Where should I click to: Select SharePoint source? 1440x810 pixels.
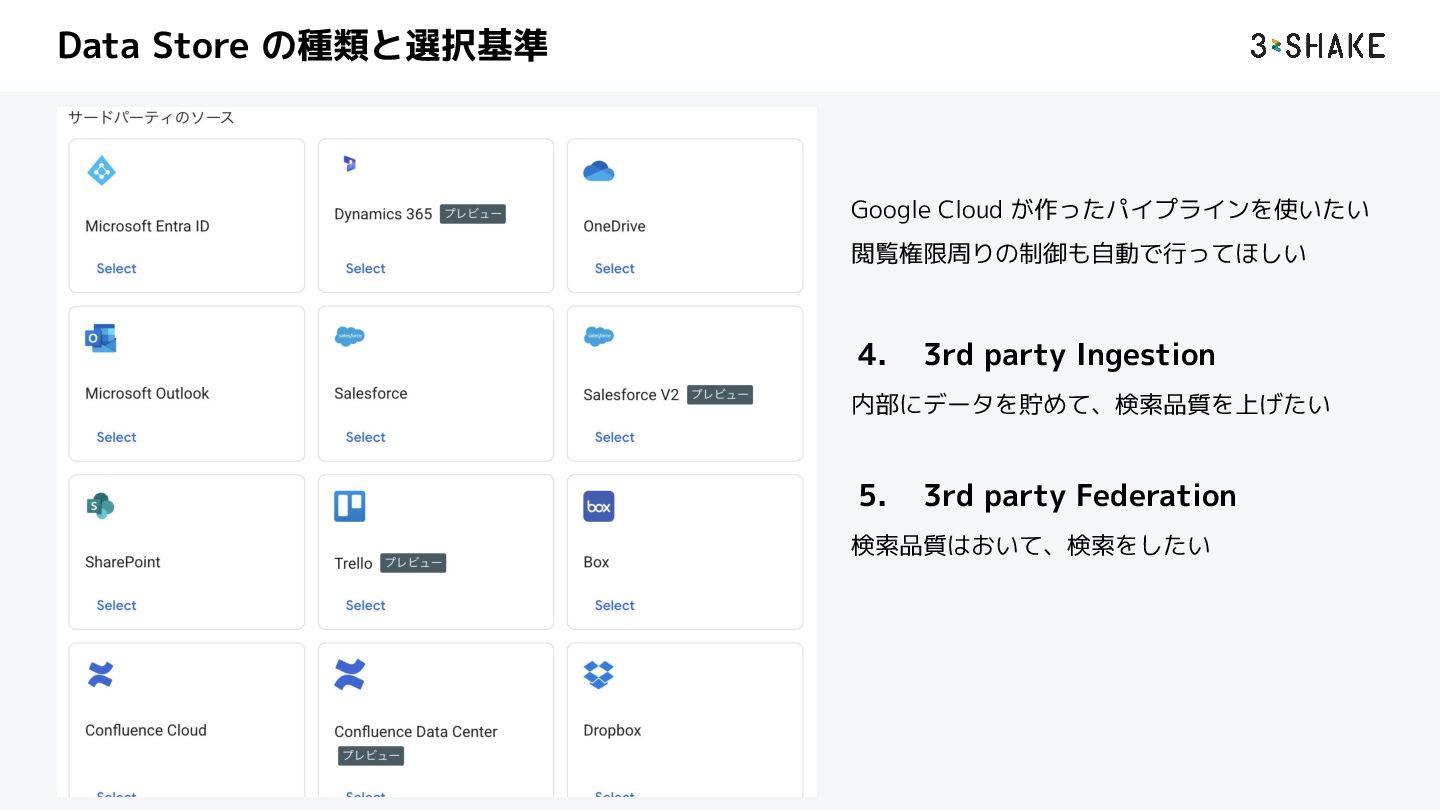tap(116, 605)
